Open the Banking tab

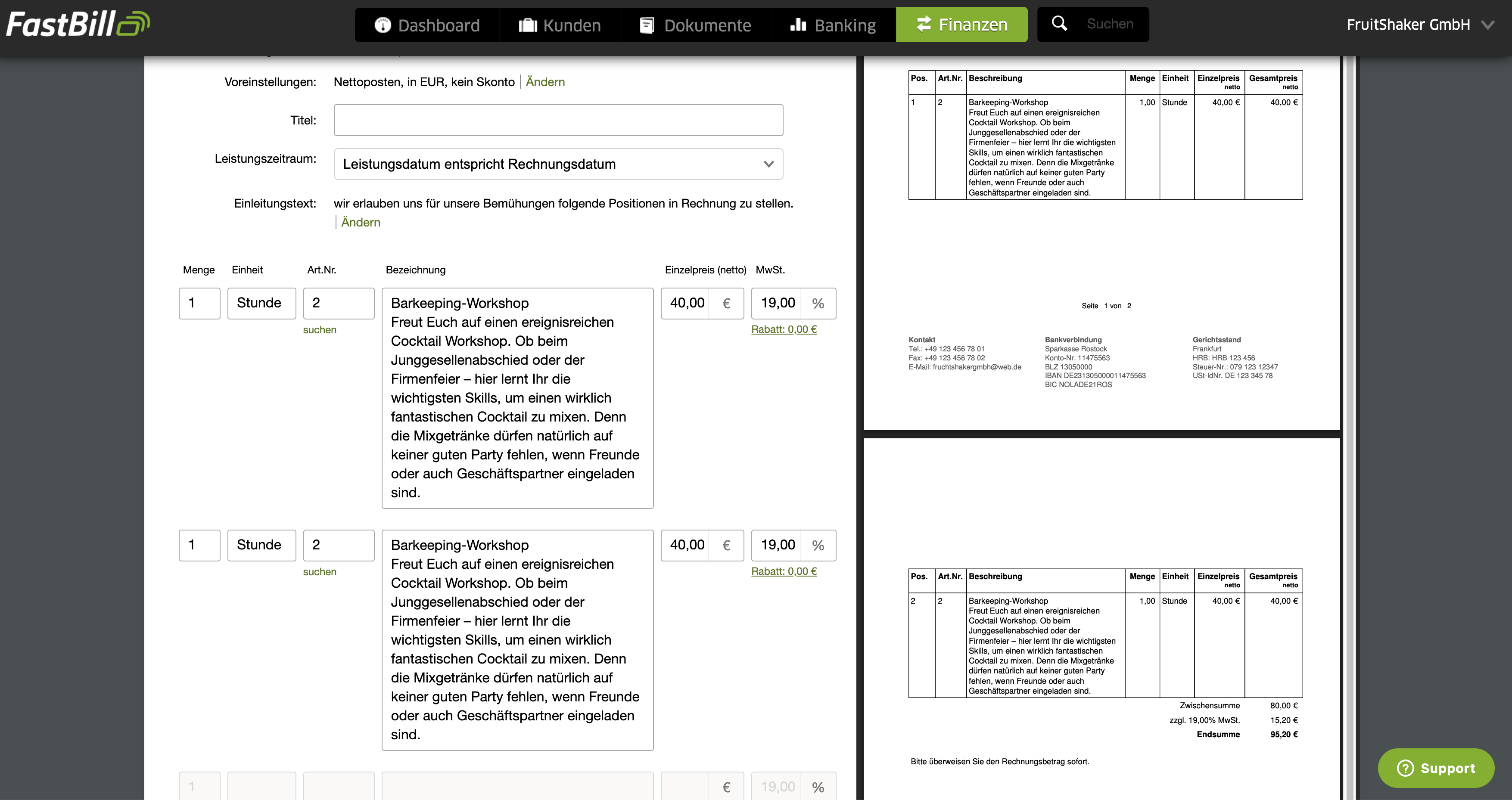[x=833, y=25]
